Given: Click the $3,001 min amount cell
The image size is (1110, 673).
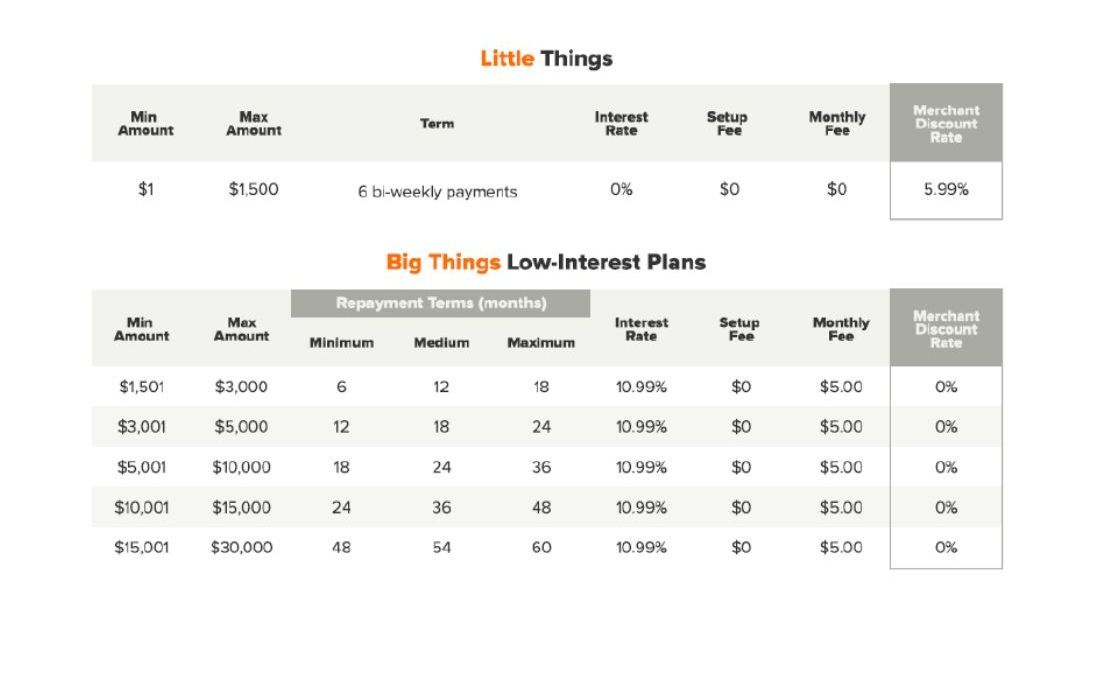Looking at the screenshot, I should coord(142,427).
